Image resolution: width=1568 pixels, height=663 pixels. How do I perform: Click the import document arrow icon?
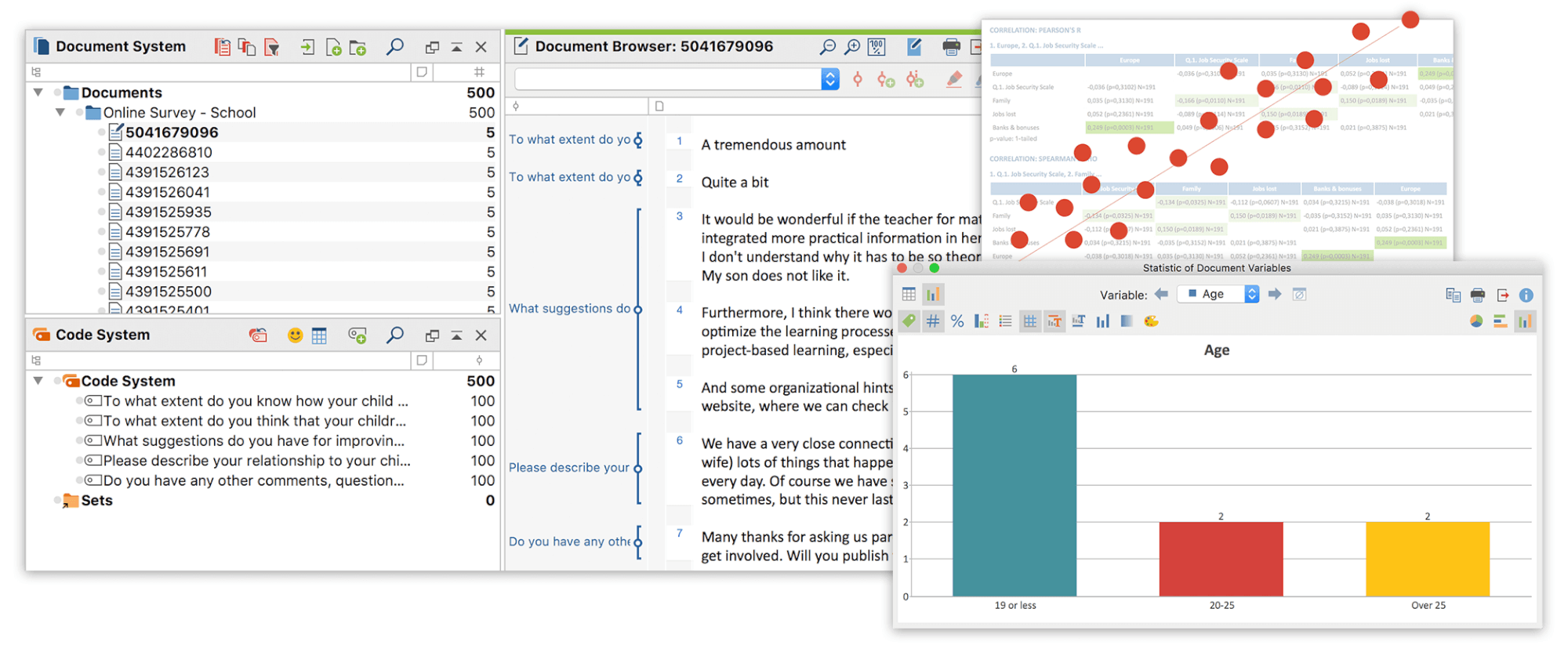tap(307, 48)
